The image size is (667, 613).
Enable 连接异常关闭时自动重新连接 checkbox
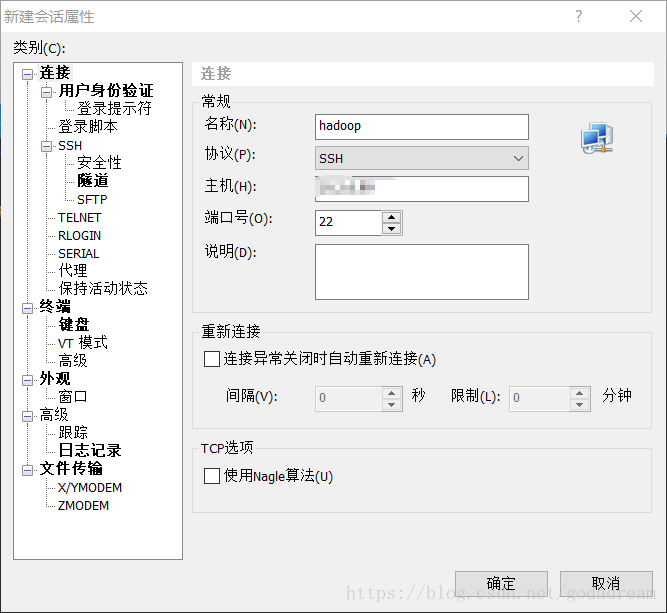tap(212, 359)
